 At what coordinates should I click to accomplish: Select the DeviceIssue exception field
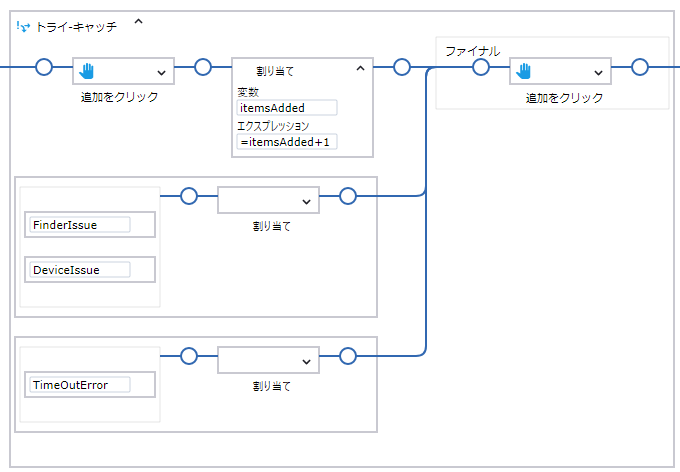pos(80,270)
